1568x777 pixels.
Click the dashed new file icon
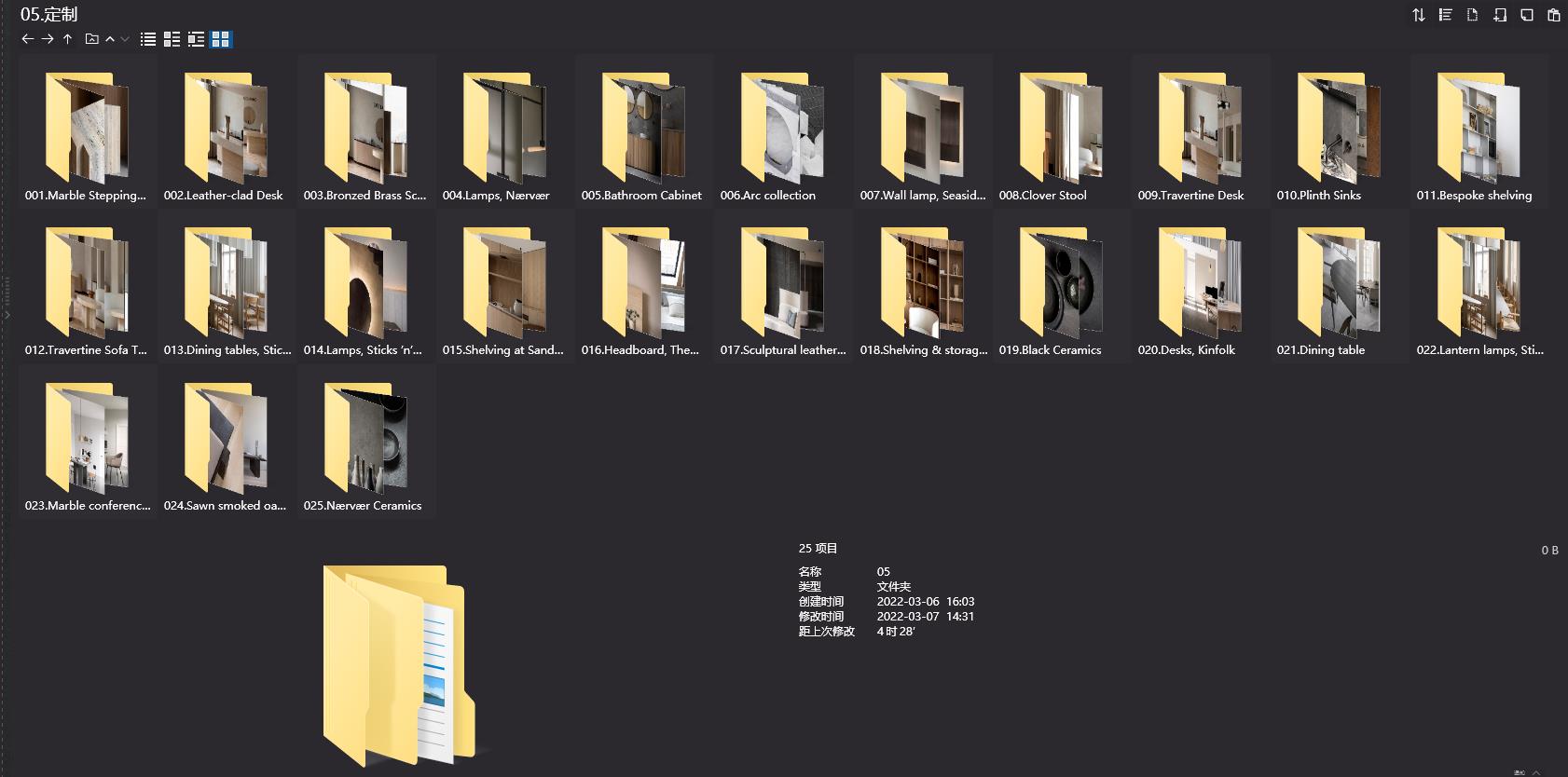pos(1473,15)
